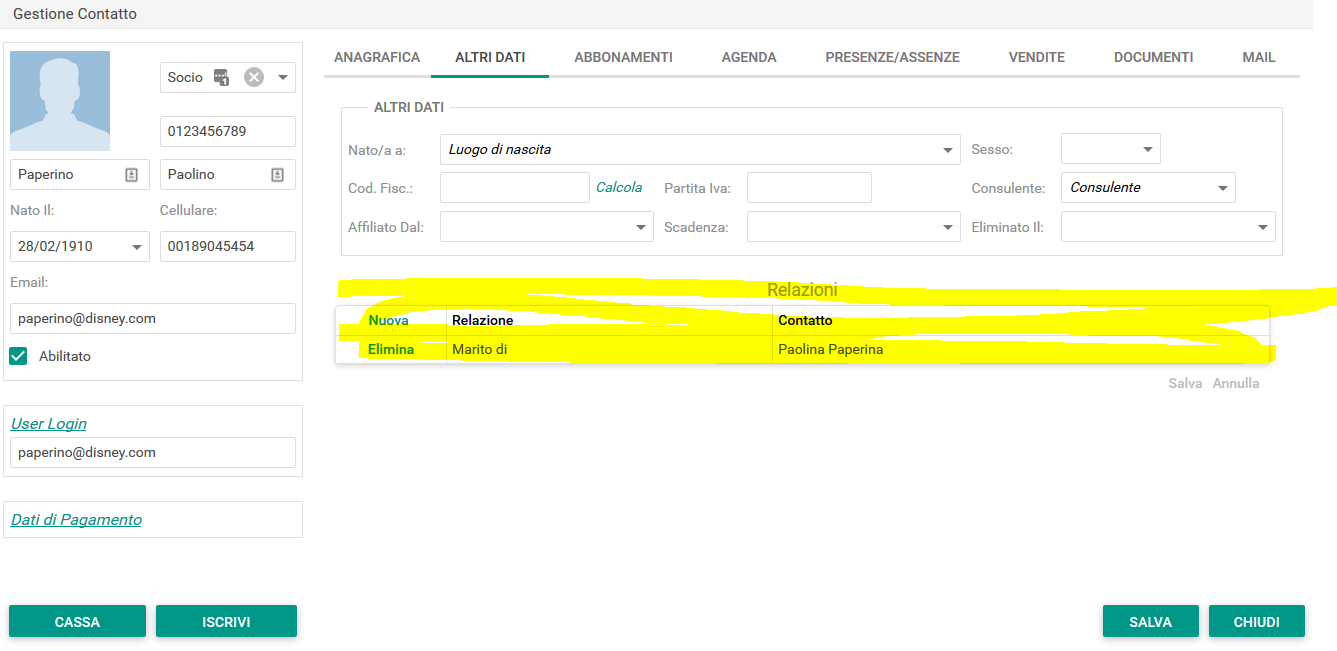This screenshot has width=1337, height=651.
Task: Click Nuova to add a relation
Action: 388,321
